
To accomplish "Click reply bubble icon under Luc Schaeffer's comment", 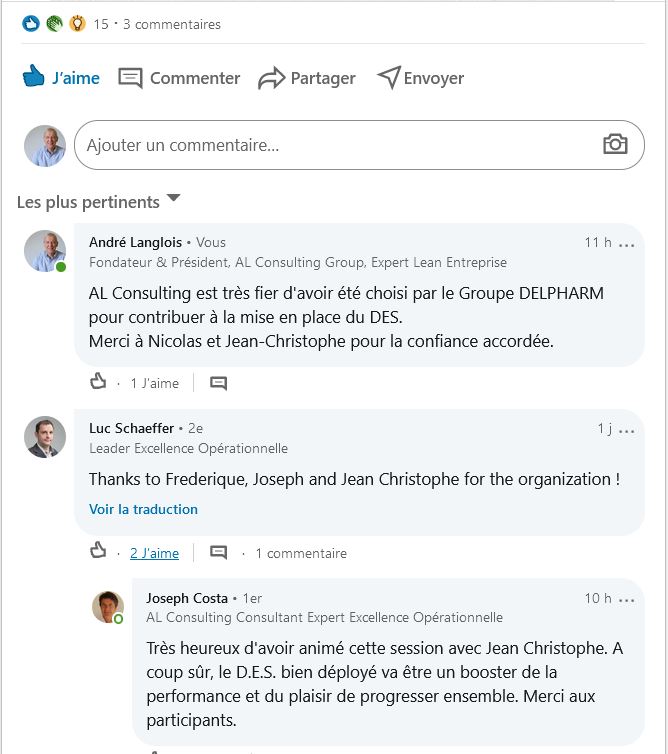I will 218,552.
